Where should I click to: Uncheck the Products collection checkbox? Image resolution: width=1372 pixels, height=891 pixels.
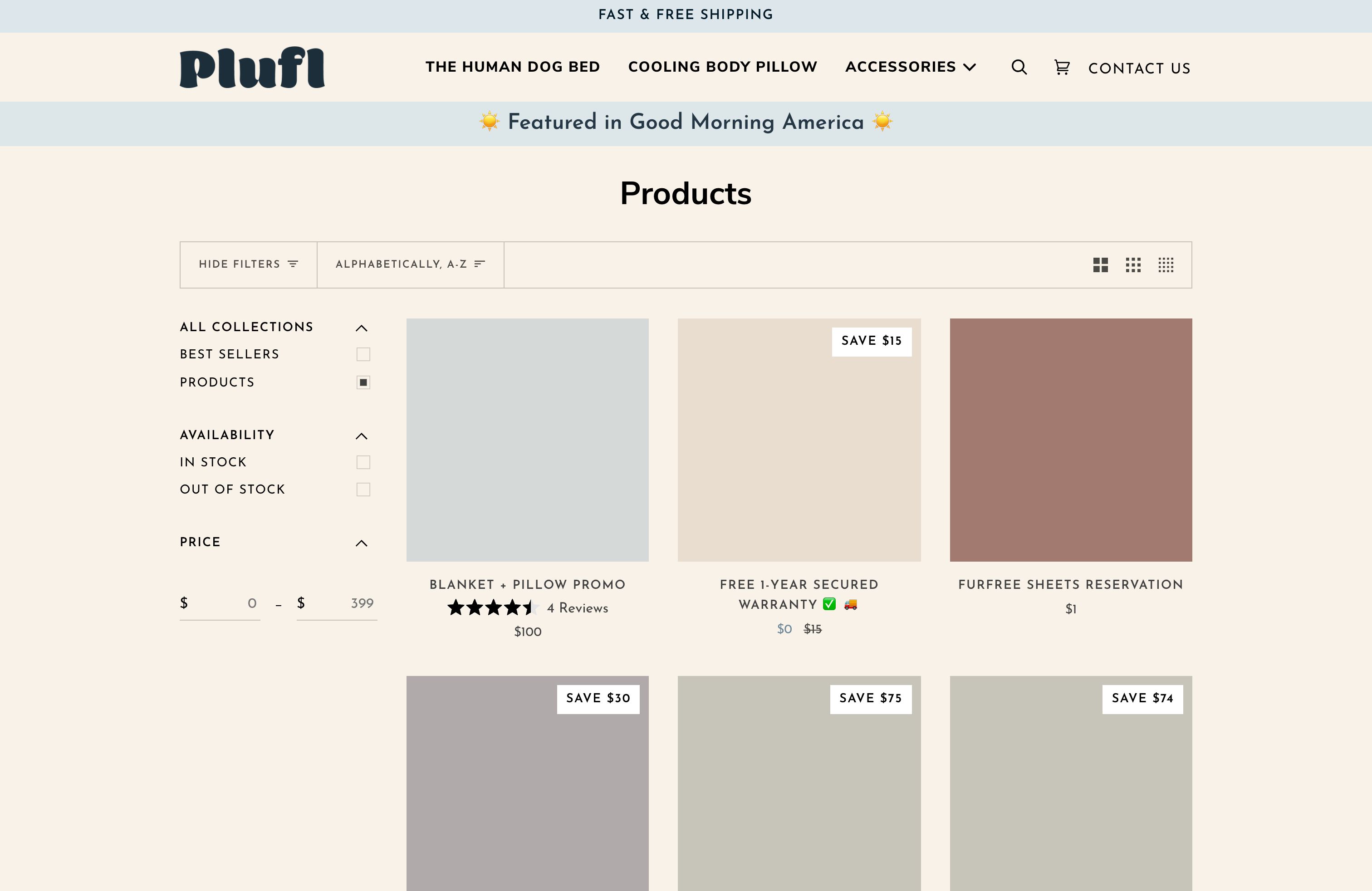click(363, 383)
